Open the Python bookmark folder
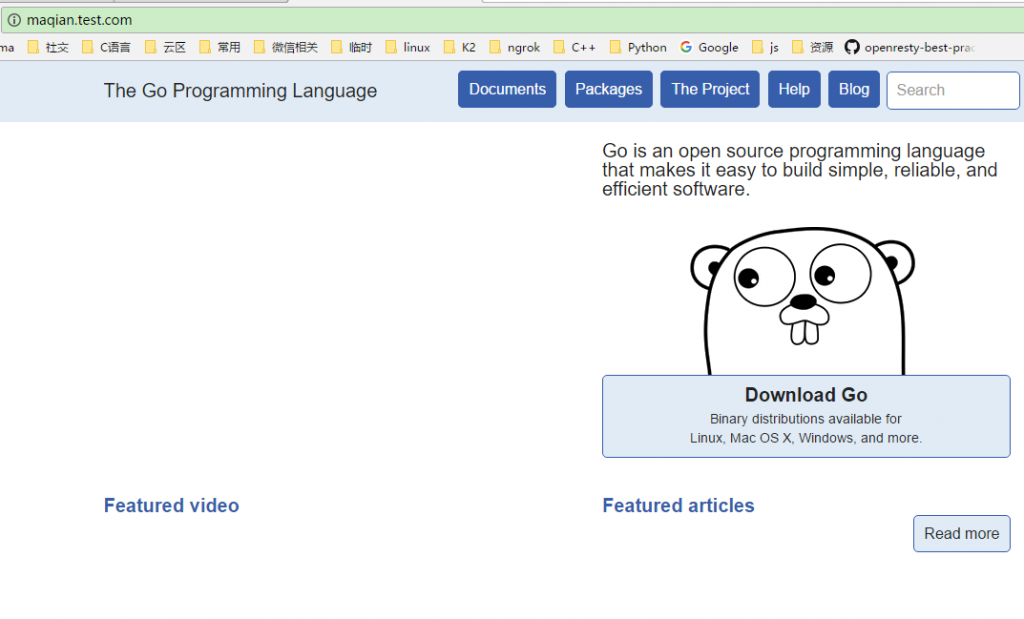Viewport: 1024px width, 619px height. [x=638, y=47]
